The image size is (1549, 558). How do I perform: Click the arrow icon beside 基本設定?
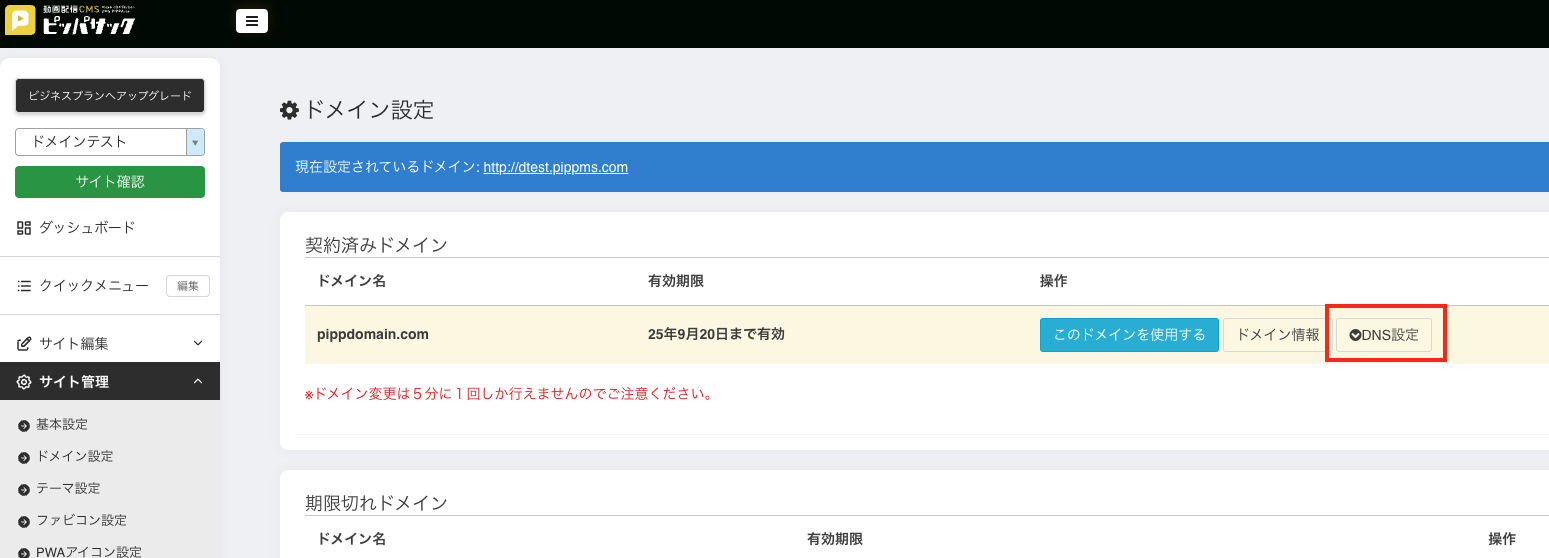24,426
